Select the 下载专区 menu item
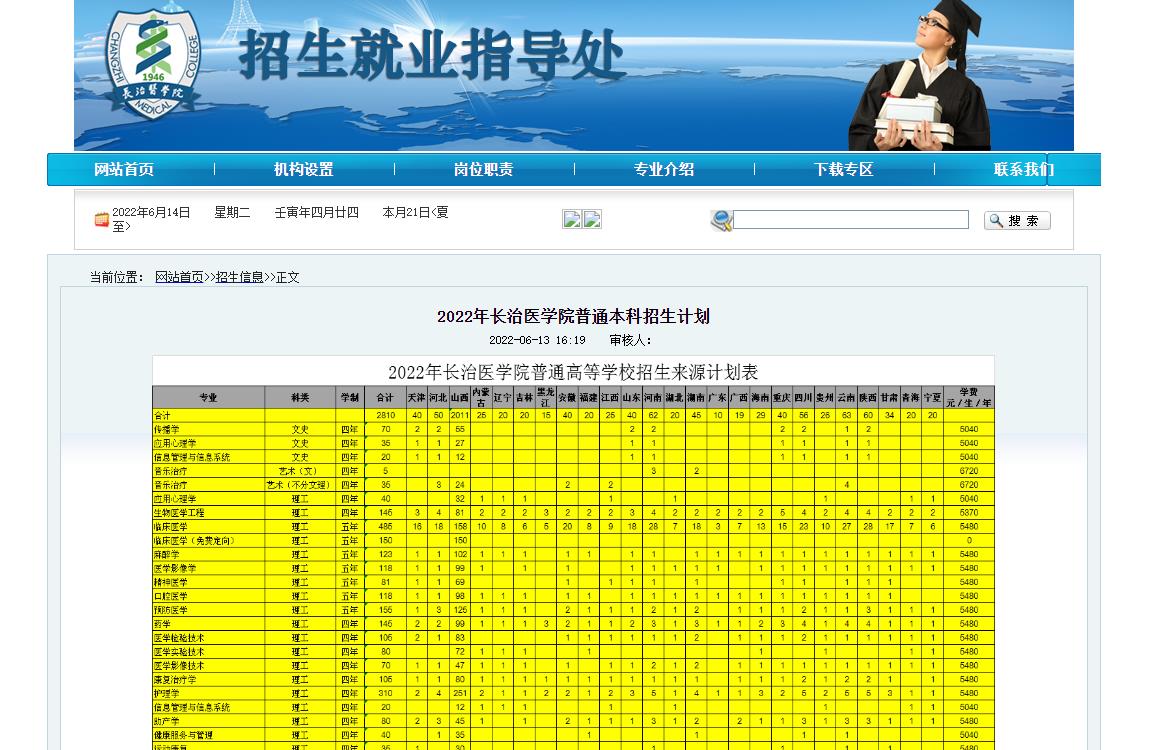Viewport: 1150px width, 750px height. (844, 170)
